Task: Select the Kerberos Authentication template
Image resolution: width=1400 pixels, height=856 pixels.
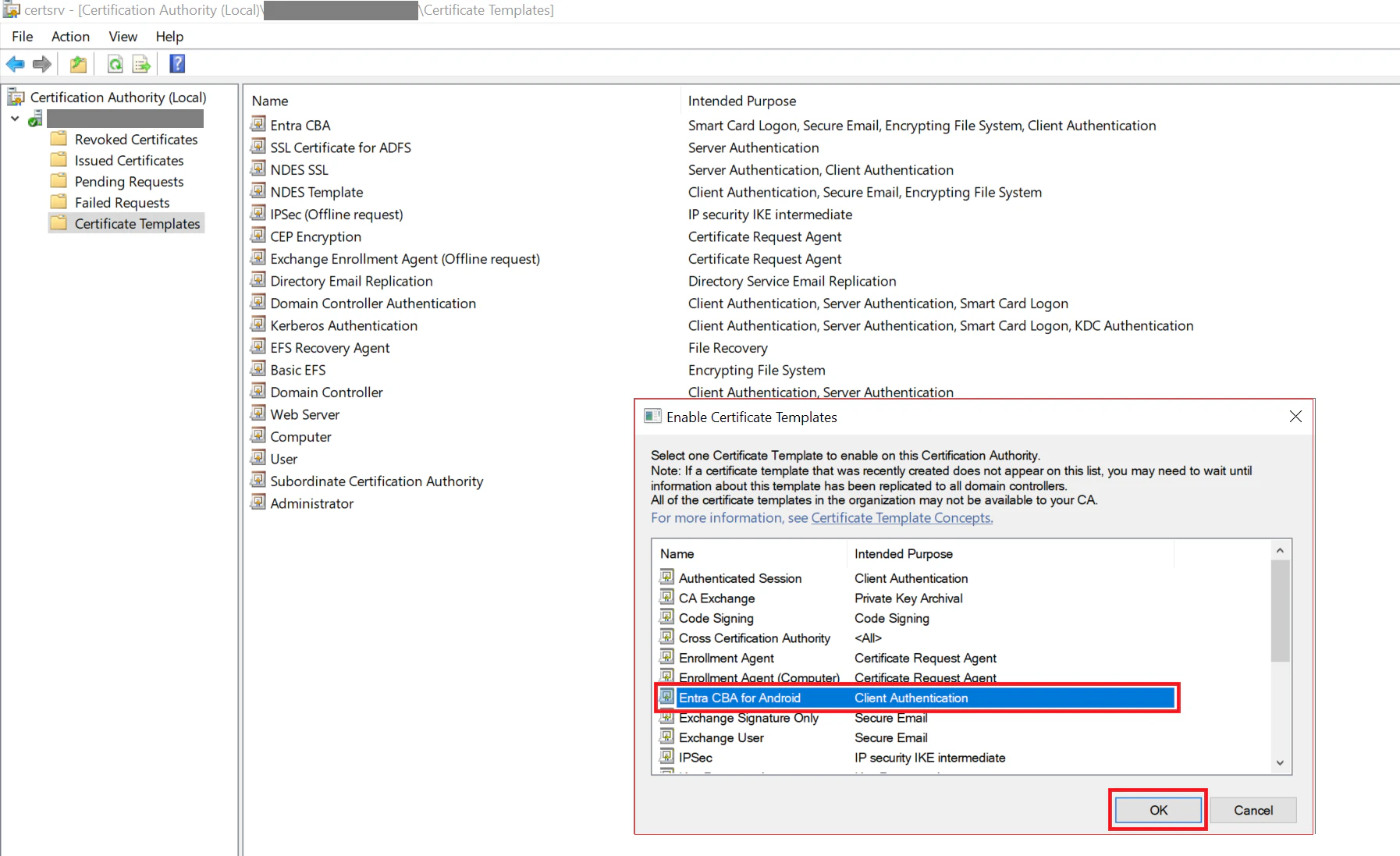Action: pyautogui.click(x=343, y=325)
